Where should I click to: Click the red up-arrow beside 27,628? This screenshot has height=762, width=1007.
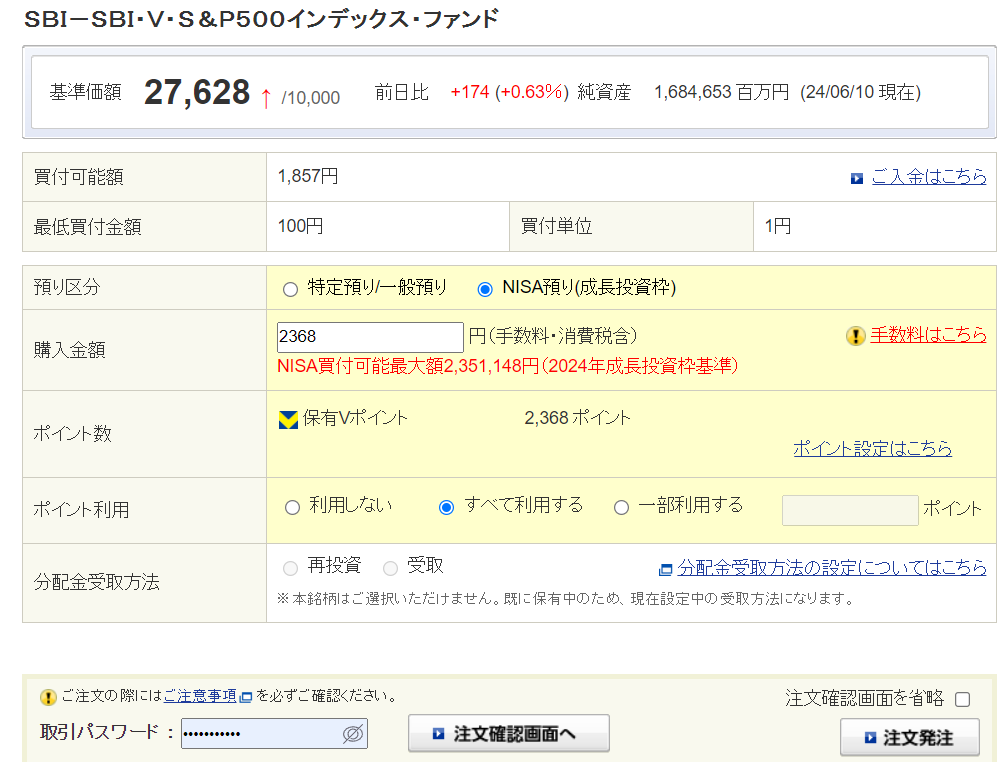[266, 96]
